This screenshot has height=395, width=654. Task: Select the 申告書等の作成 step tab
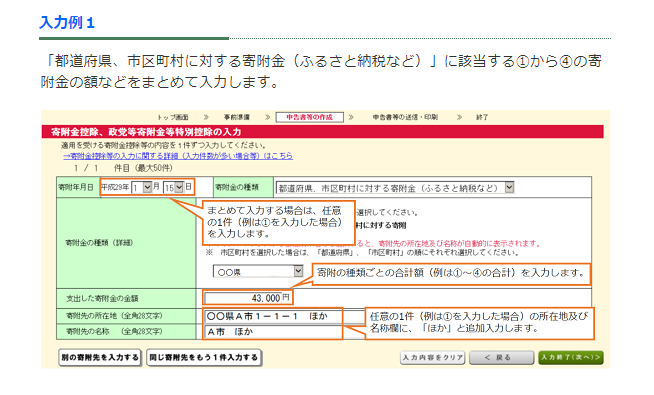tap(309, 117)
